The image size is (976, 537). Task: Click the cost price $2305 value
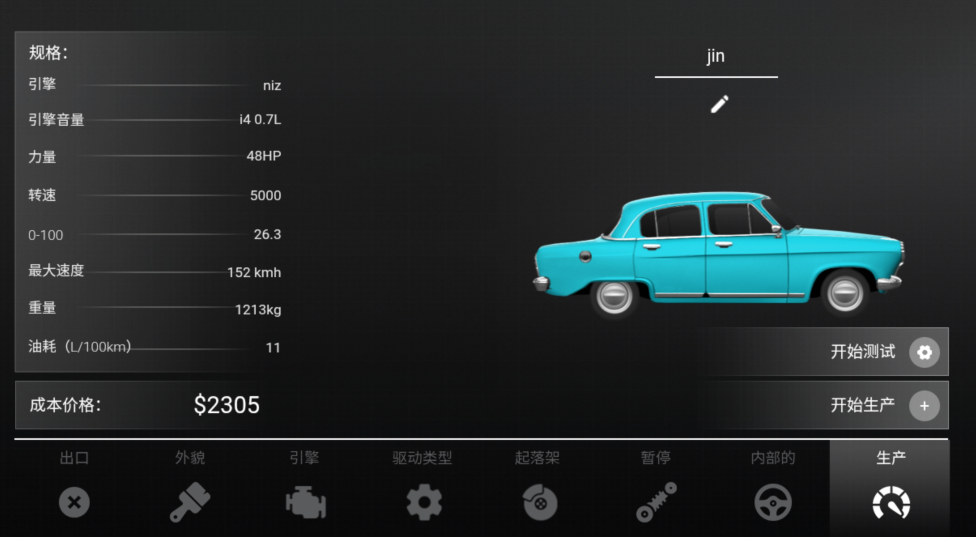click(x=226, y=405)
